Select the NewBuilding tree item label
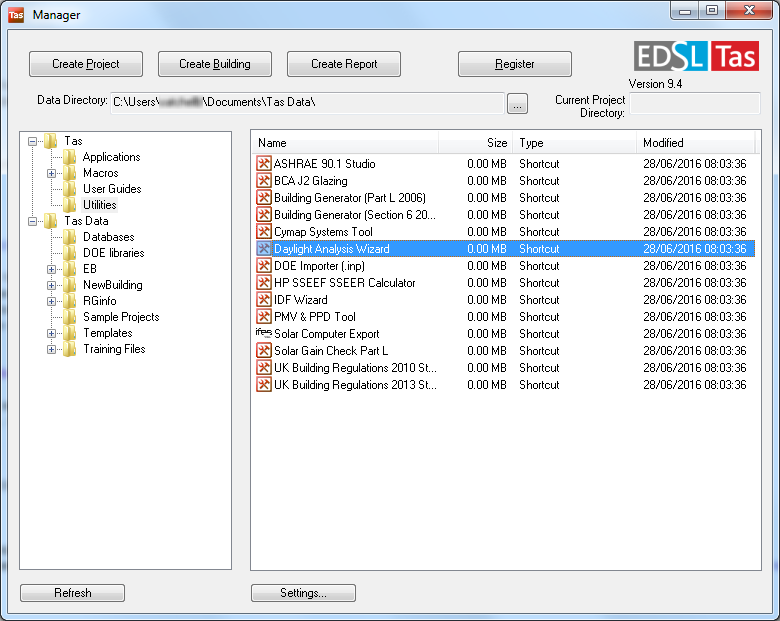 [x=112, y=285]
